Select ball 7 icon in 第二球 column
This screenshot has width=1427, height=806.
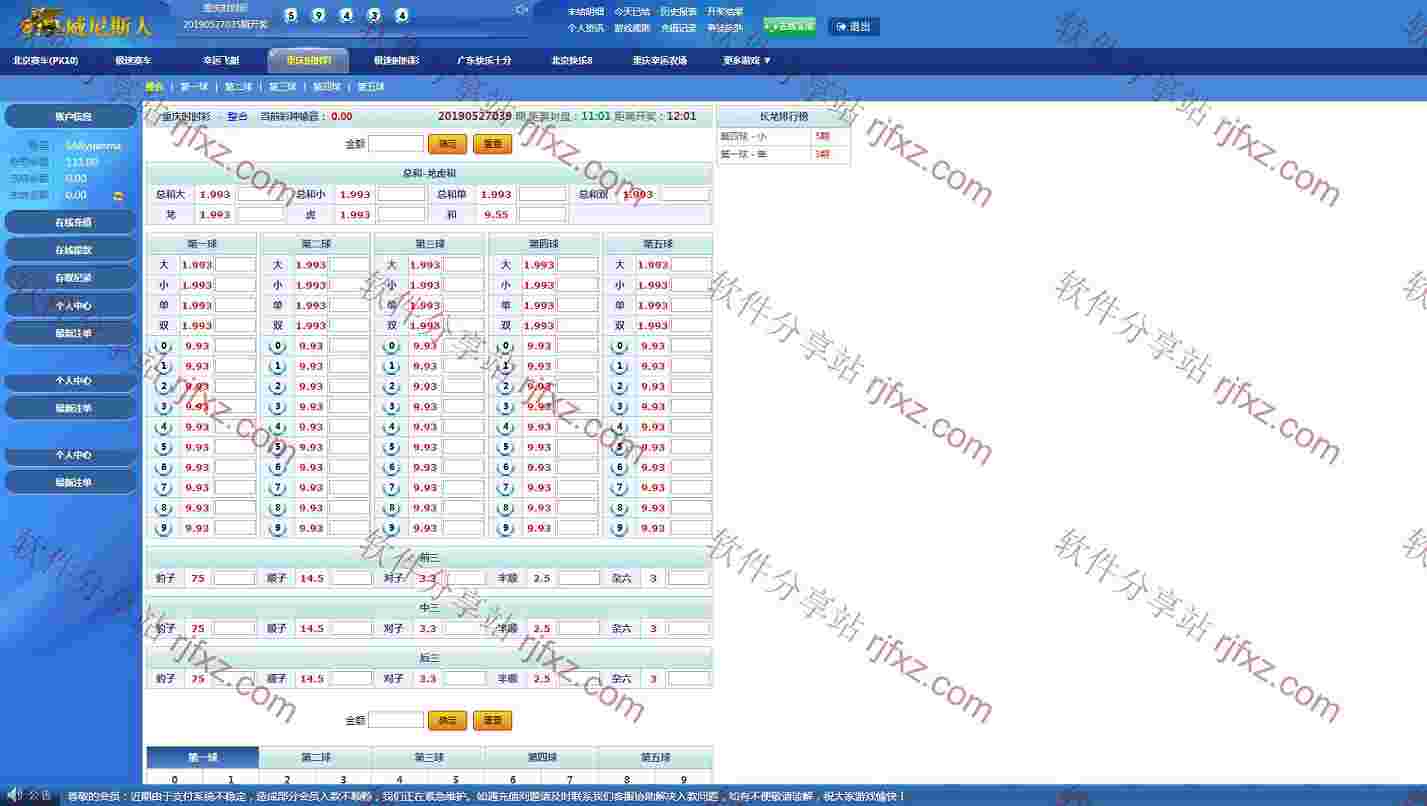coord(277,488)
